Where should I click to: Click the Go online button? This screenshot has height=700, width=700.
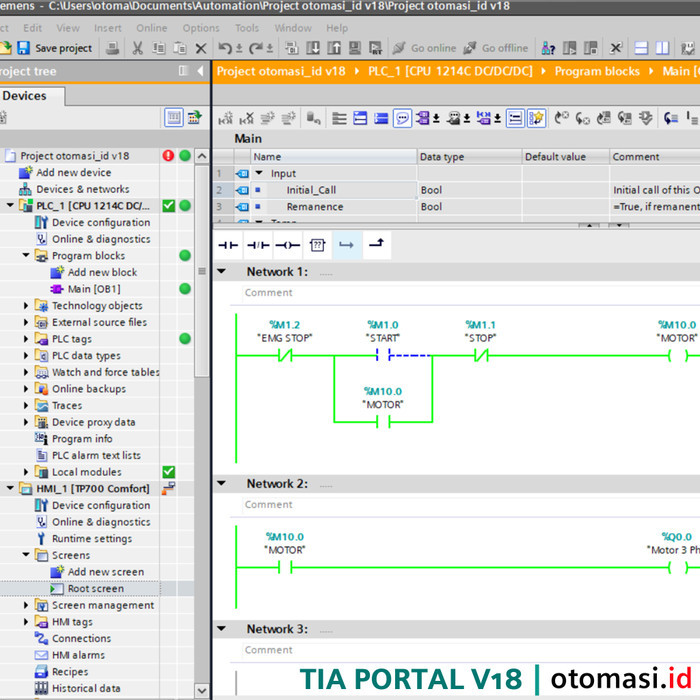coord(424,48)
